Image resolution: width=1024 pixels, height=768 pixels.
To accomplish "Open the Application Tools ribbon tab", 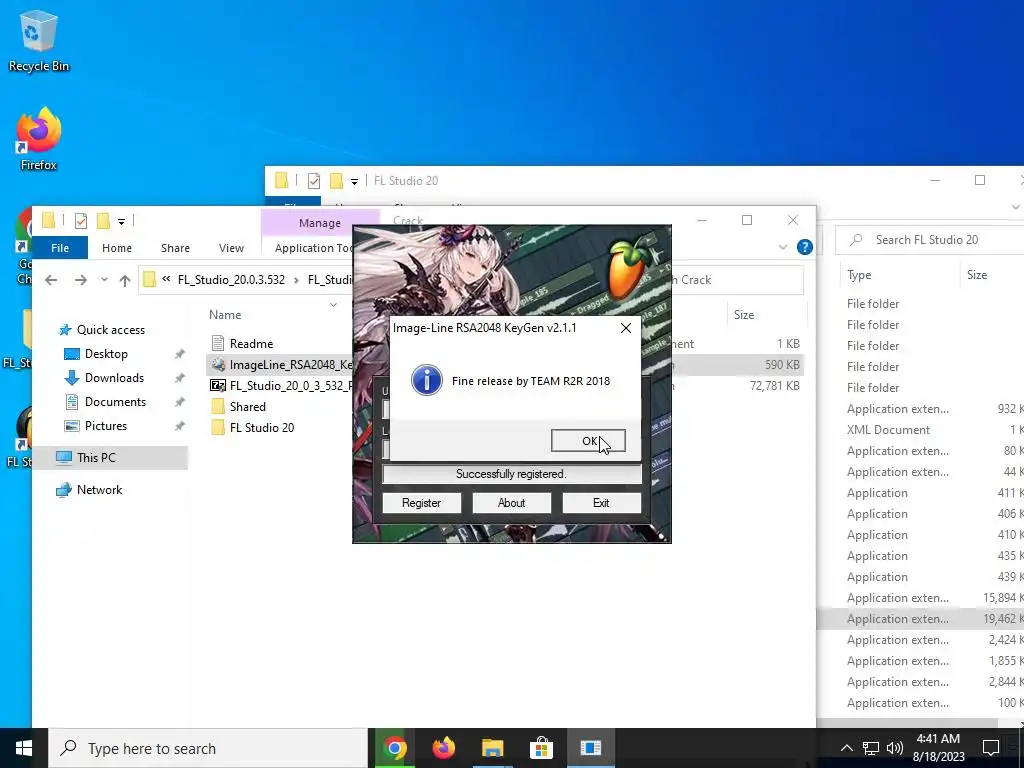I will (312, 248).
